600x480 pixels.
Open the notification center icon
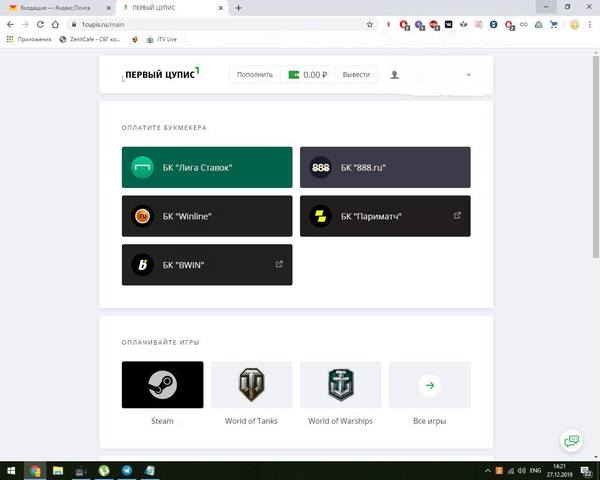[x=586, y=471]
